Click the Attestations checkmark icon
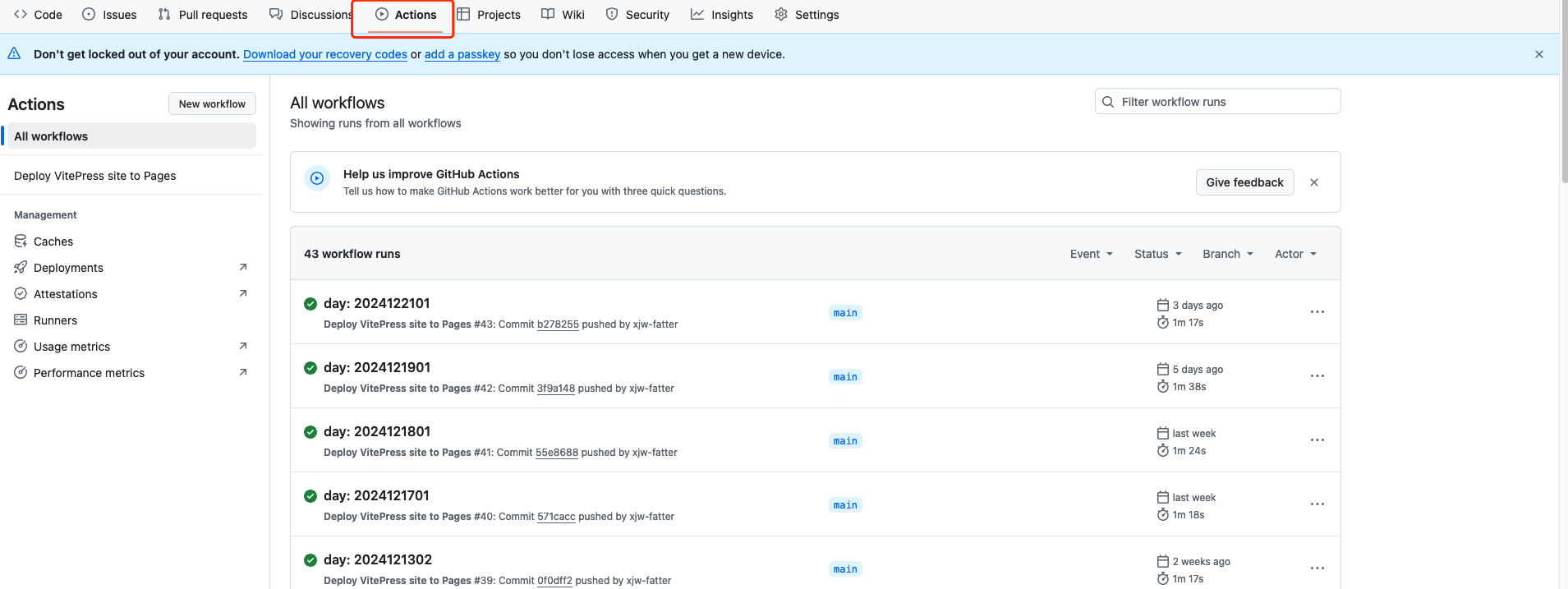Screen dimensions: 1568x589 coord(21,294)
